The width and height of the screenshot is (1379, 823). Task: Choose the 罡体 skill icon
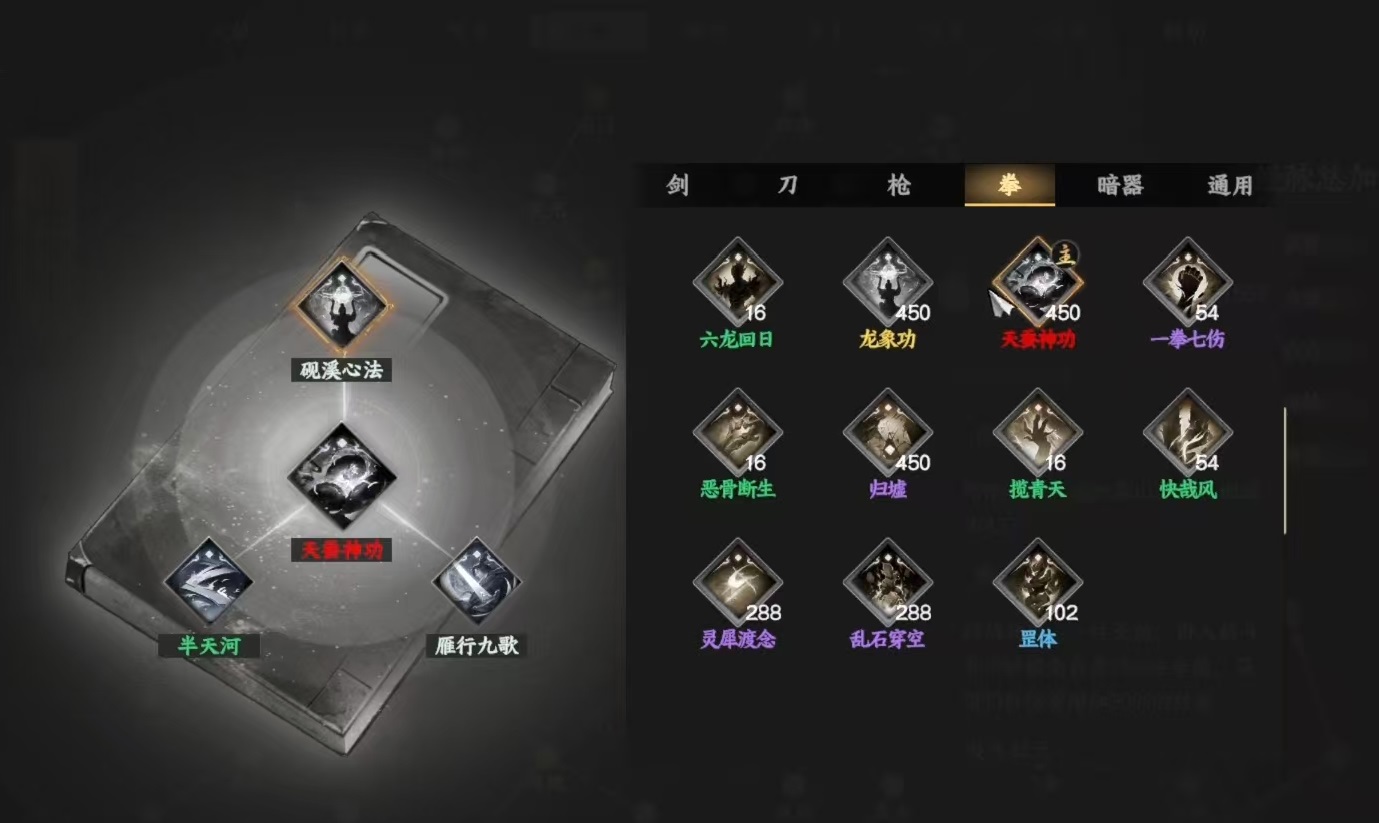pyautogui.click(x=1037, y=582)
